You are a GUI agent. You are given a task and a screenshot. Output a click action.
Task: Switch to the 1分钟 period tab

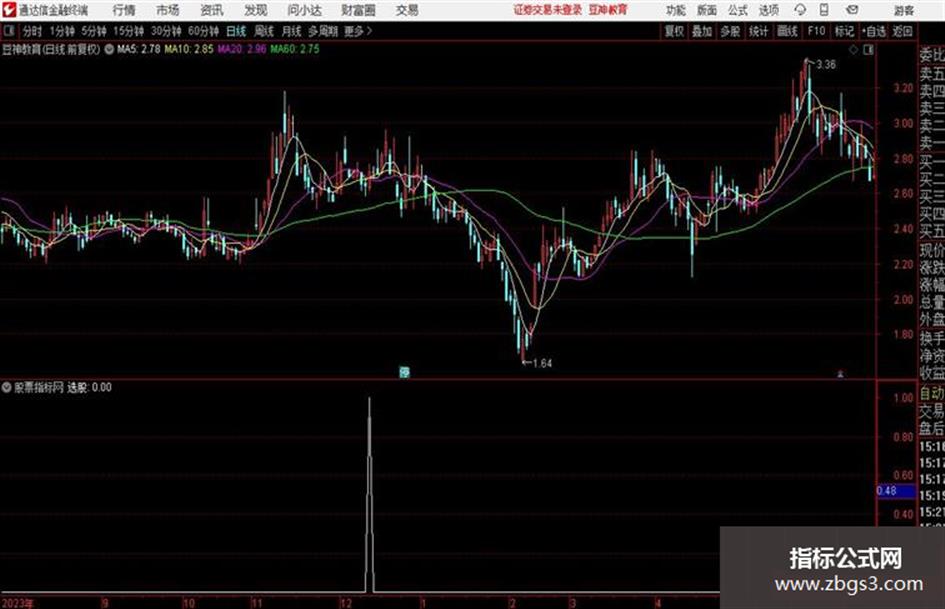(x=62, y=31)
